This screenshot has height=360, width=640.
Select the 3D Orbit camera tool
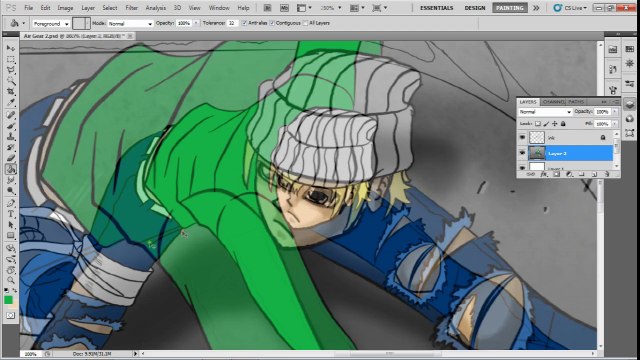click(x=11, y=259)
